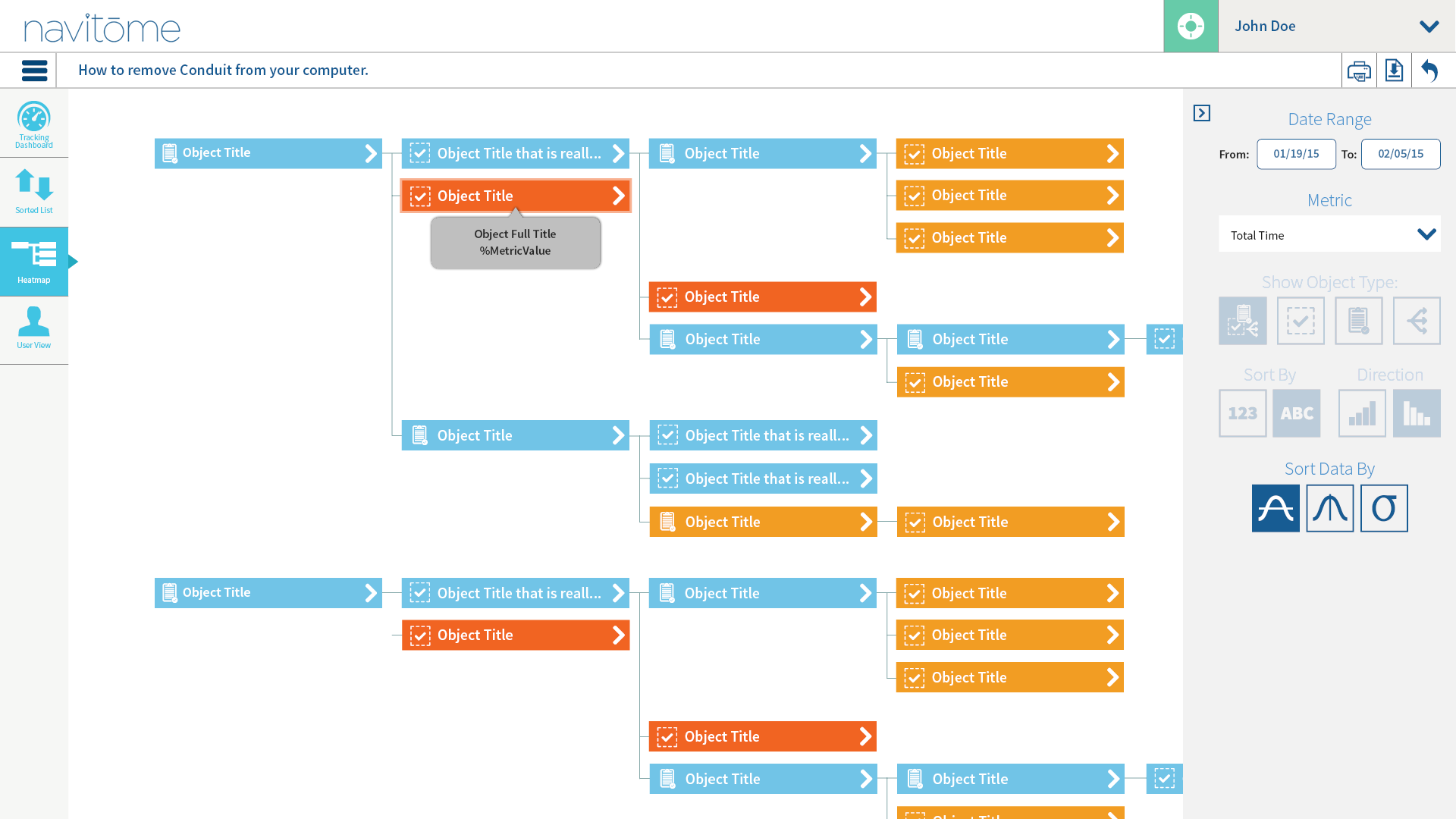The height and width of the screenshot is (819, 1456).
Task: Click the Navitome logo
Action: [x=102, y=29]
